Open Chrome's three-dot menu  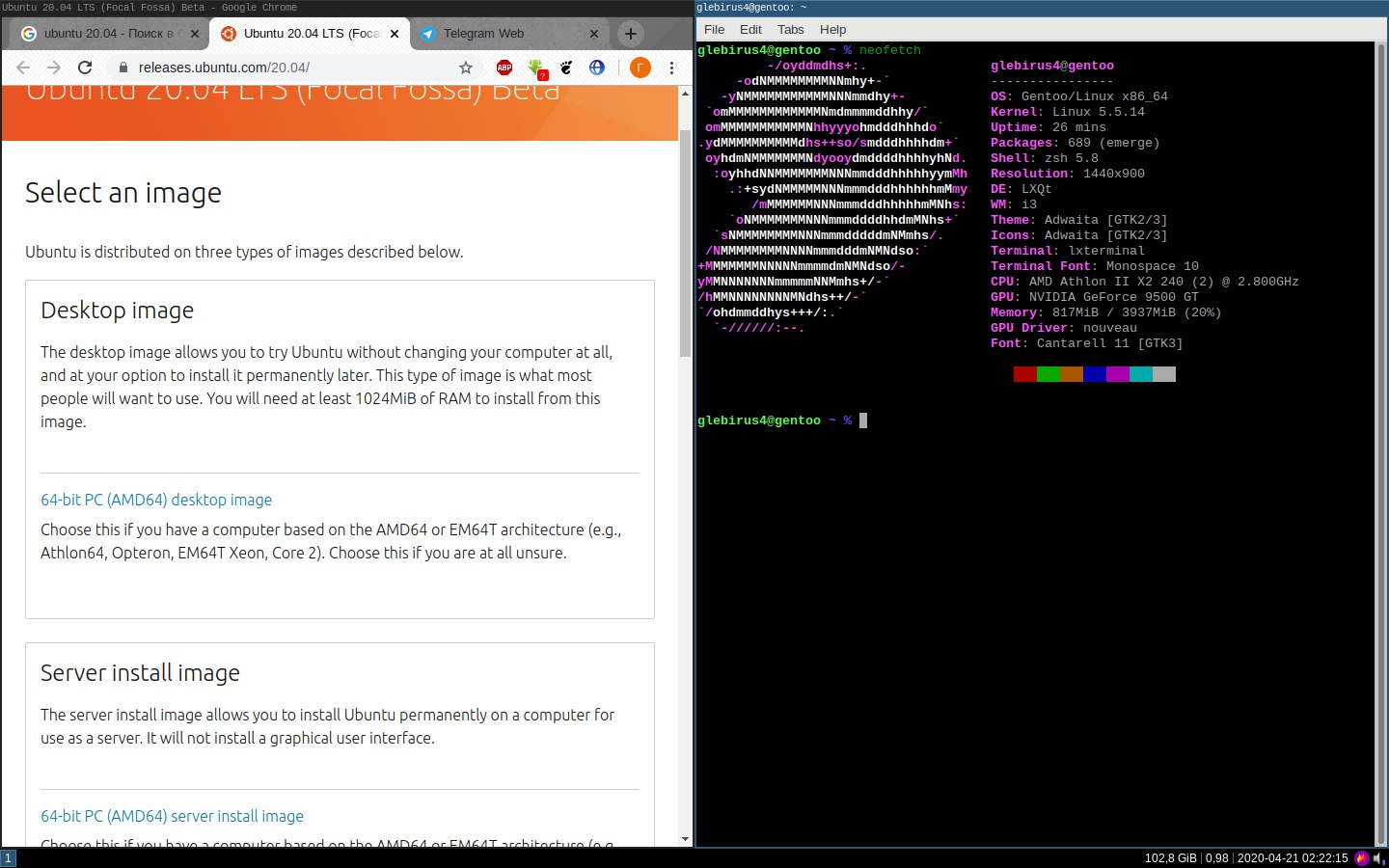point(671,68)
